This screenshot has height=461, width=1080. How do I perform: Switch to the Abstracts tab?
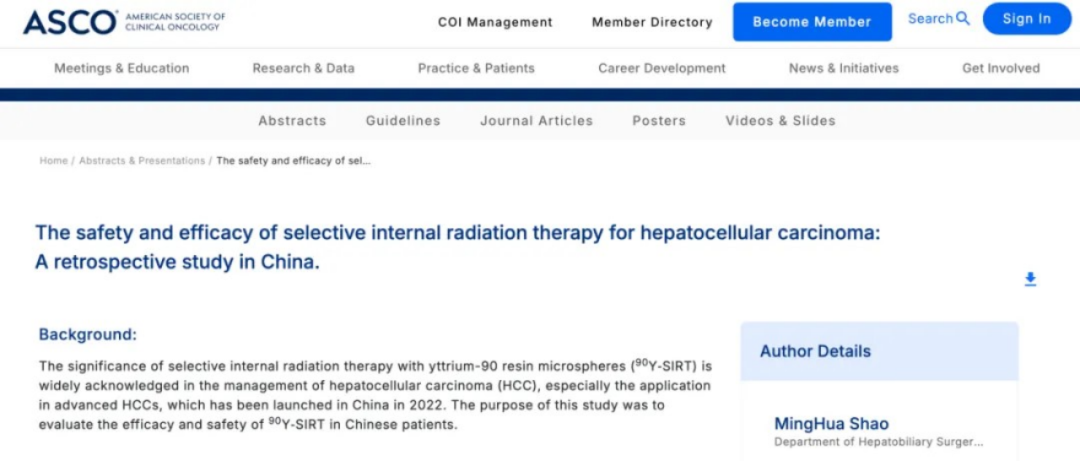pos(292,120)
